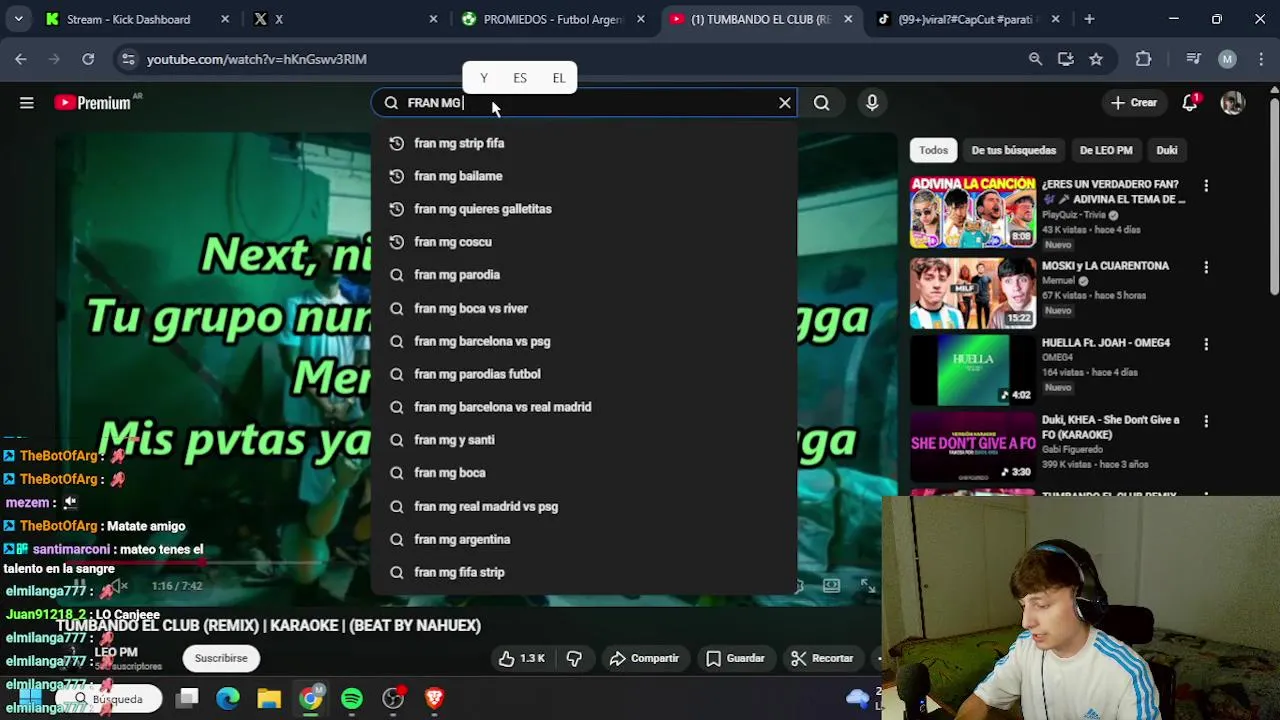The height and width of the screenshot is (720, 1280).
Task: Select the De LEO PM filter chip
Action: tap(1106, 150)
